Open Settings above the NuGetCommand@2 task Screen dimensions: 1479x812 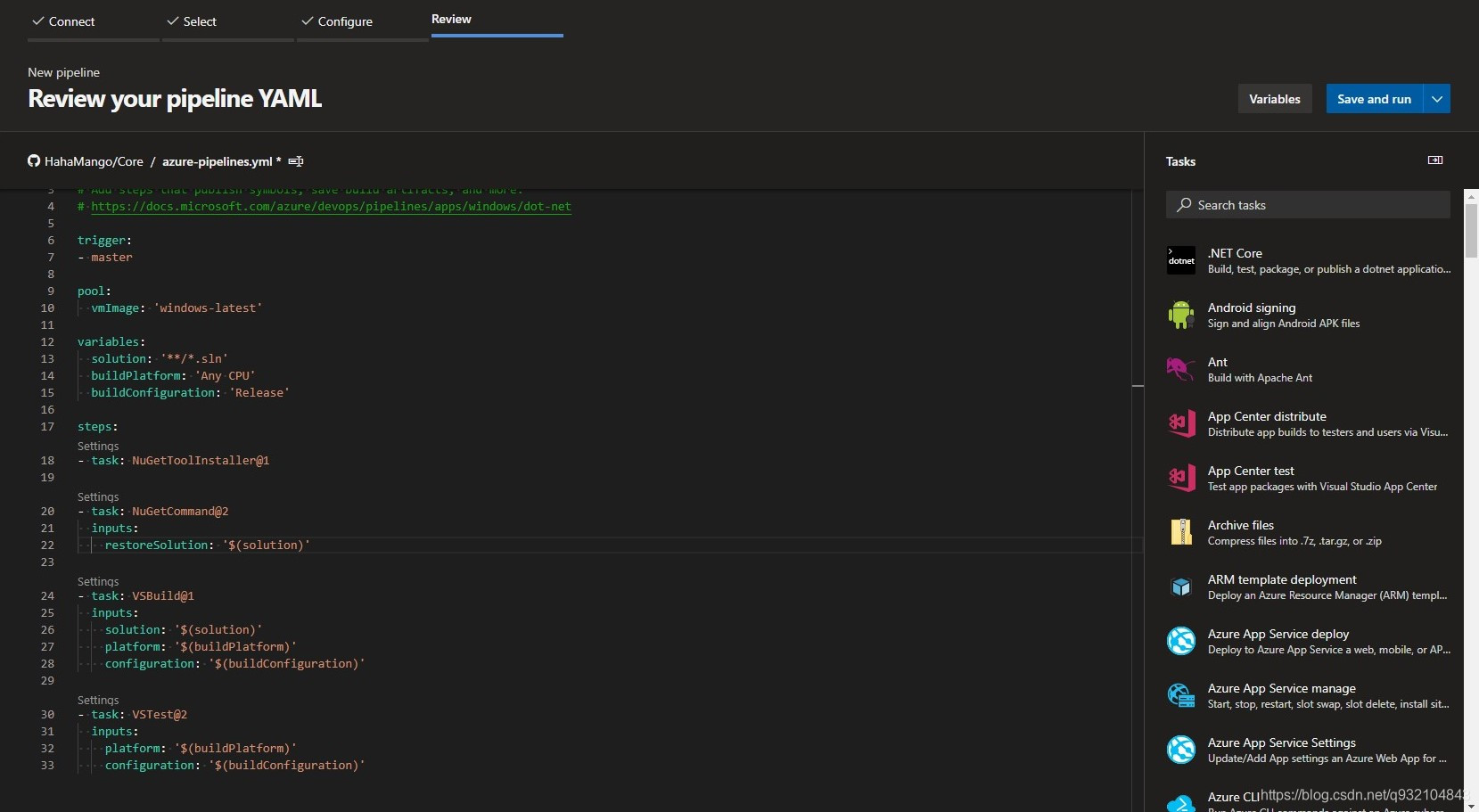98,496
